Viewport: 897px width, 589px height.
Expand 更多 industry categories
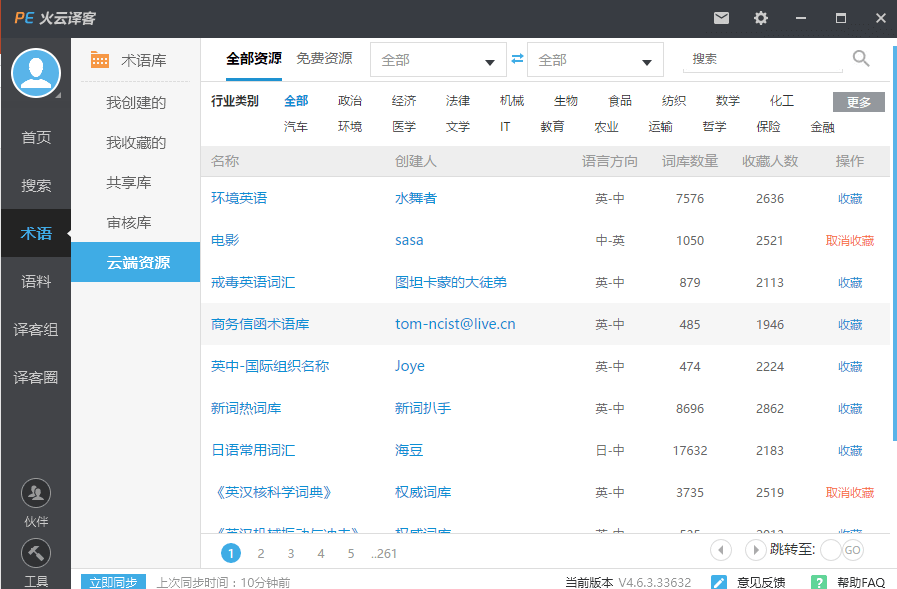(858, 102)
